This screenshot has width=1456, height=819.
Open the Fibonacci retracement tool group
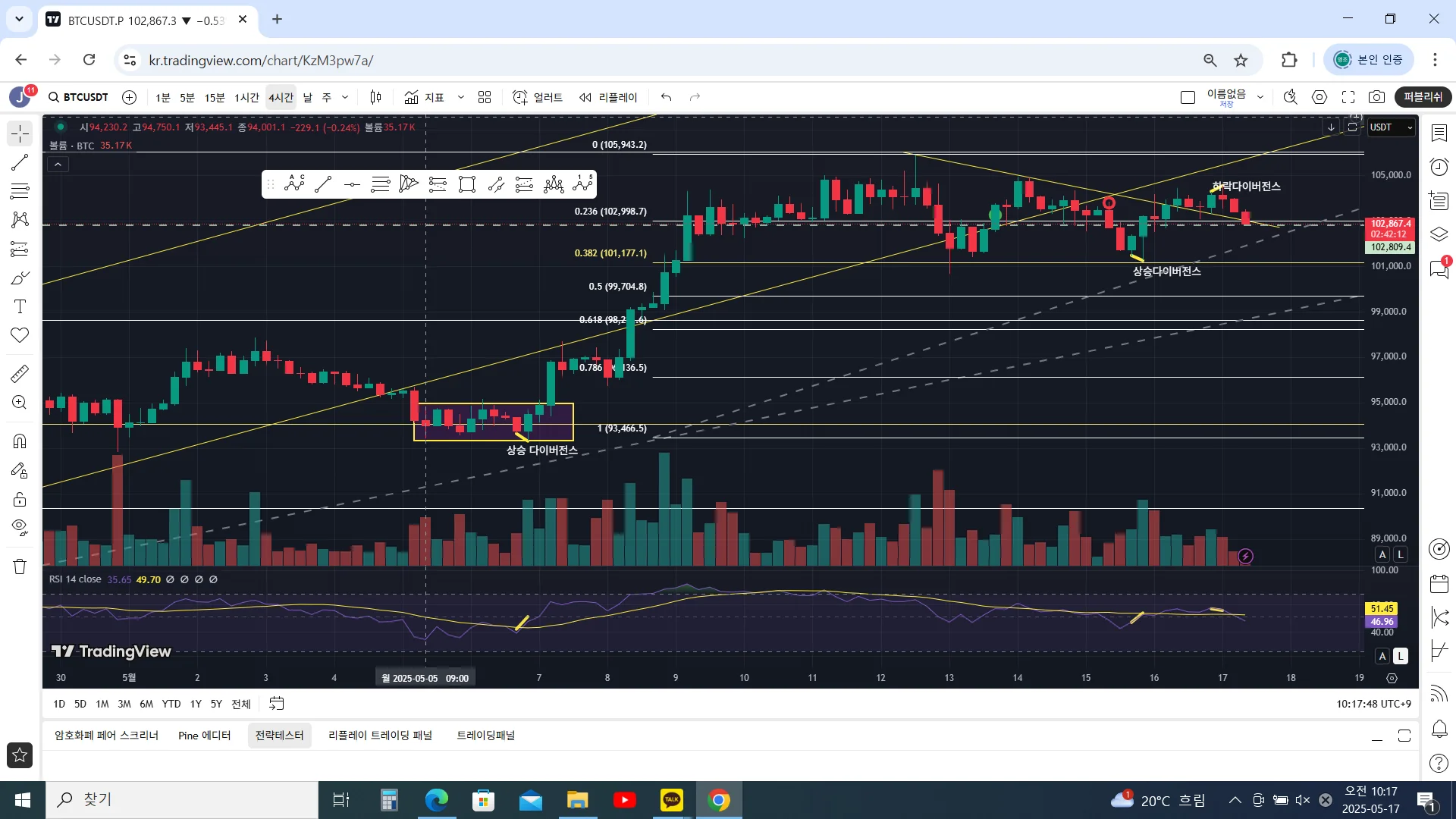[20, 191]
